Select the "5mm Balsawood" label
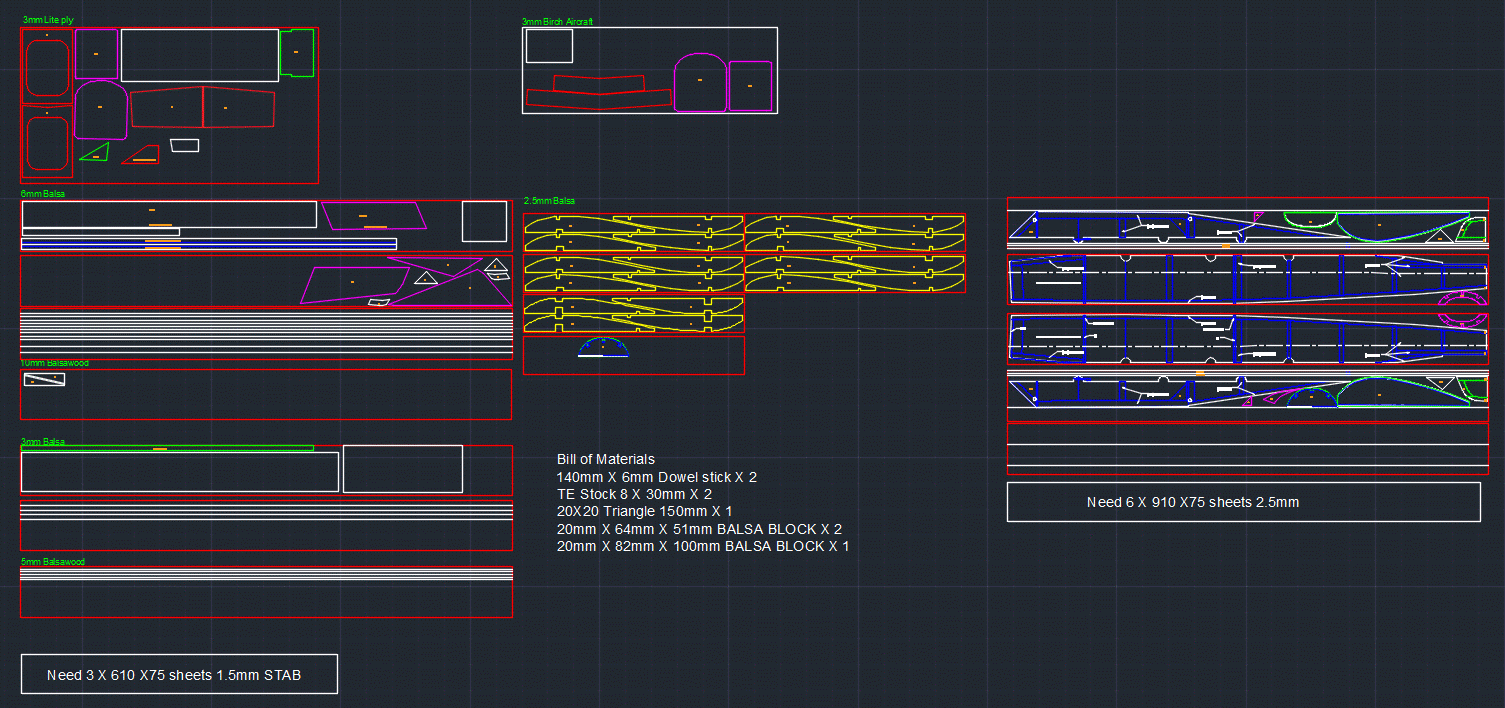The image size is (1505, 708). point(52,562)
